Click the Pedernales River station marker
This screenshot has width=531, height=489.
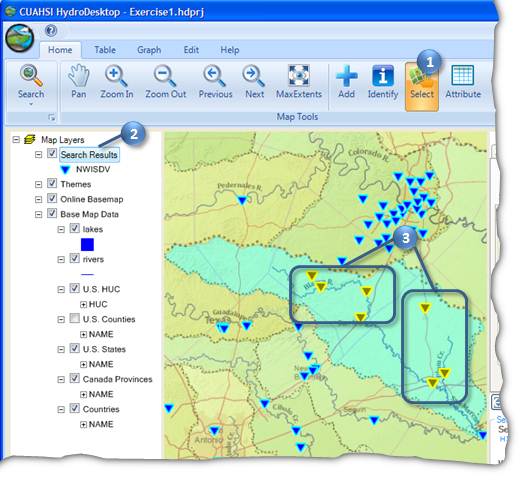242,200
